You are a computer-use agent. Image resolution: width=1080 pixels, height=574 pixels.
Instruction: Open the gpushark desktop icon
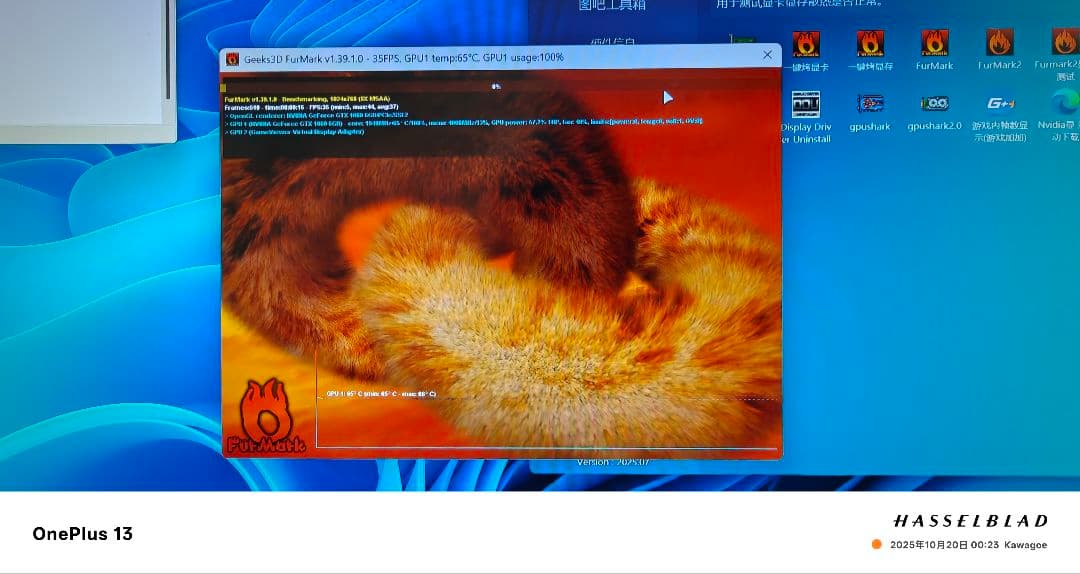tap(870, 106)
